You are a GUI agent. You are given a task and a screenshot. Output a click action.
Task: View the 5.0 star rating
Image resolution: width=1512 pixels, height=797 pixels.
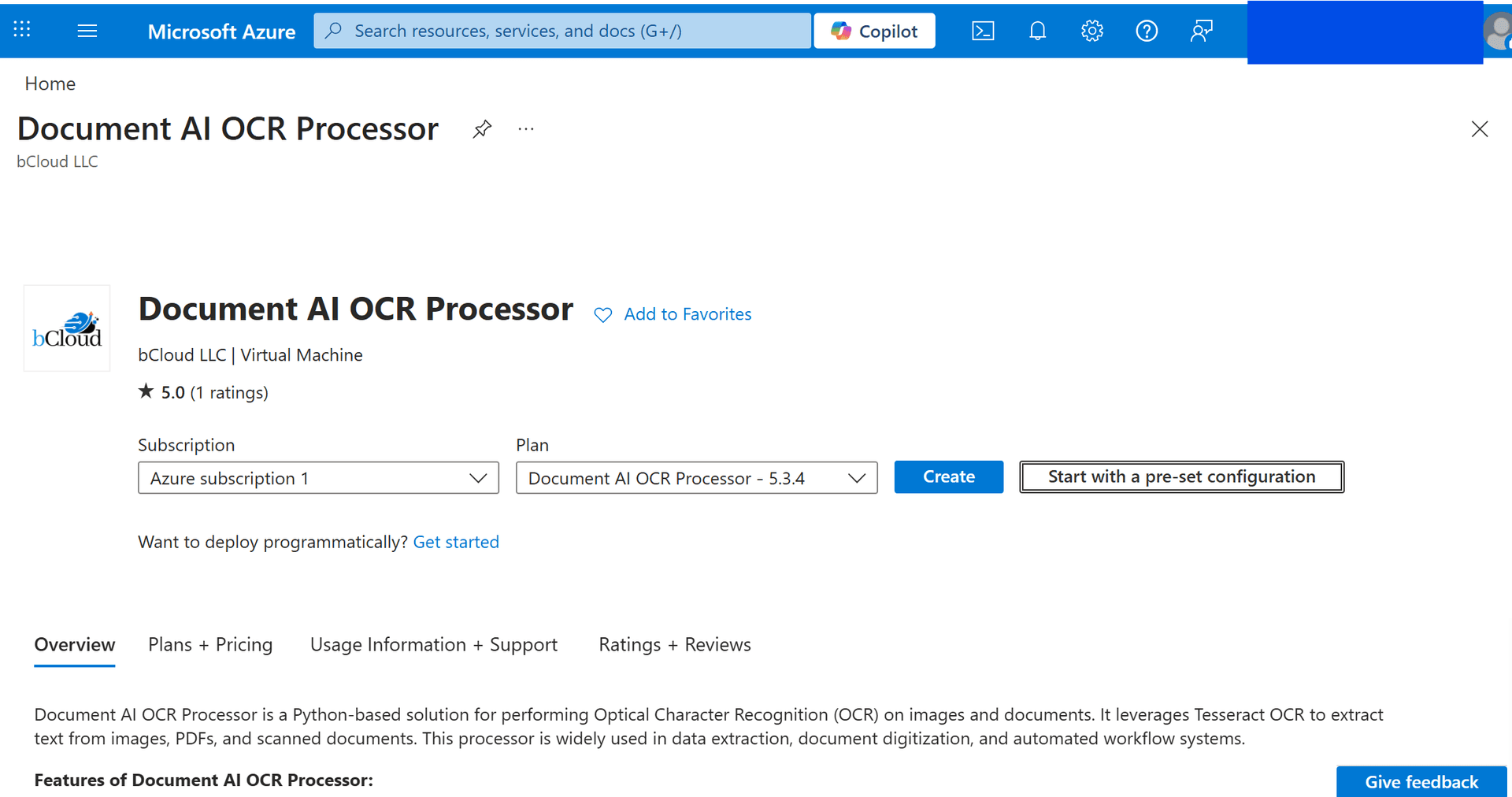pos(202,391)
